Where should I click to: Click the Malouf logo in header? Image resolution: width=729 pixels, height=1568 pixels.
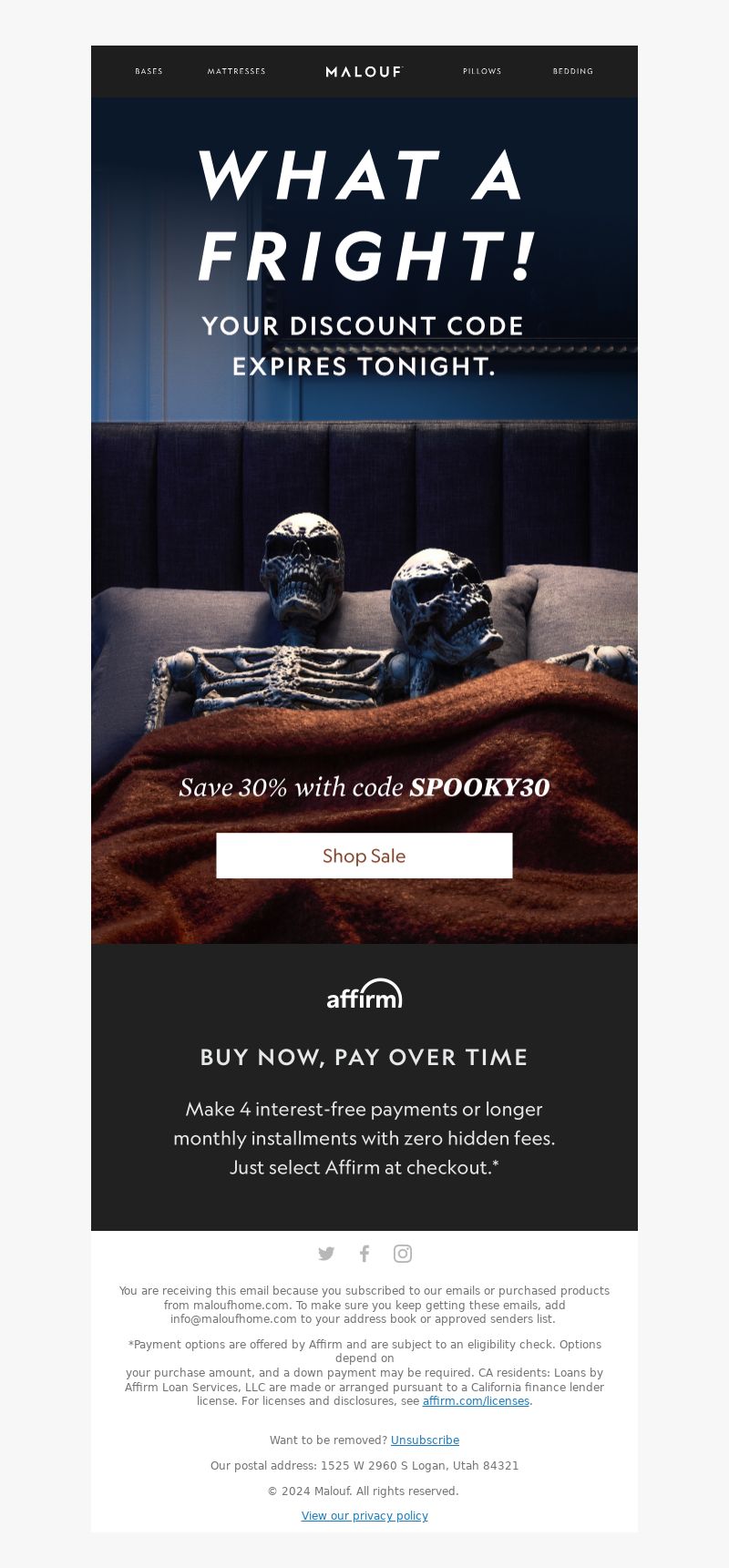point(364,71)
